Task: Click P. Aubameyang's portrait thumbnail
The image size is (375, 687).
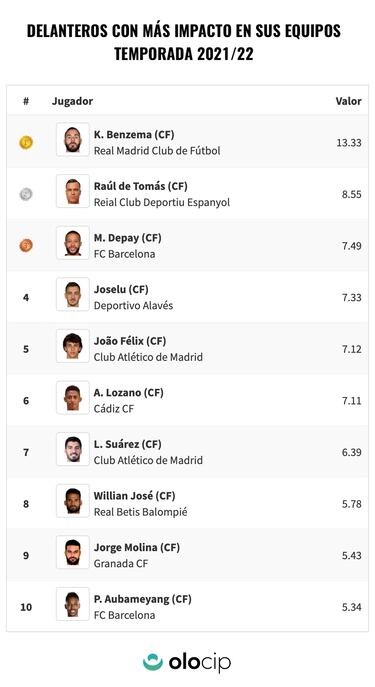Action: pyautogui.click(x=73, y=604)
